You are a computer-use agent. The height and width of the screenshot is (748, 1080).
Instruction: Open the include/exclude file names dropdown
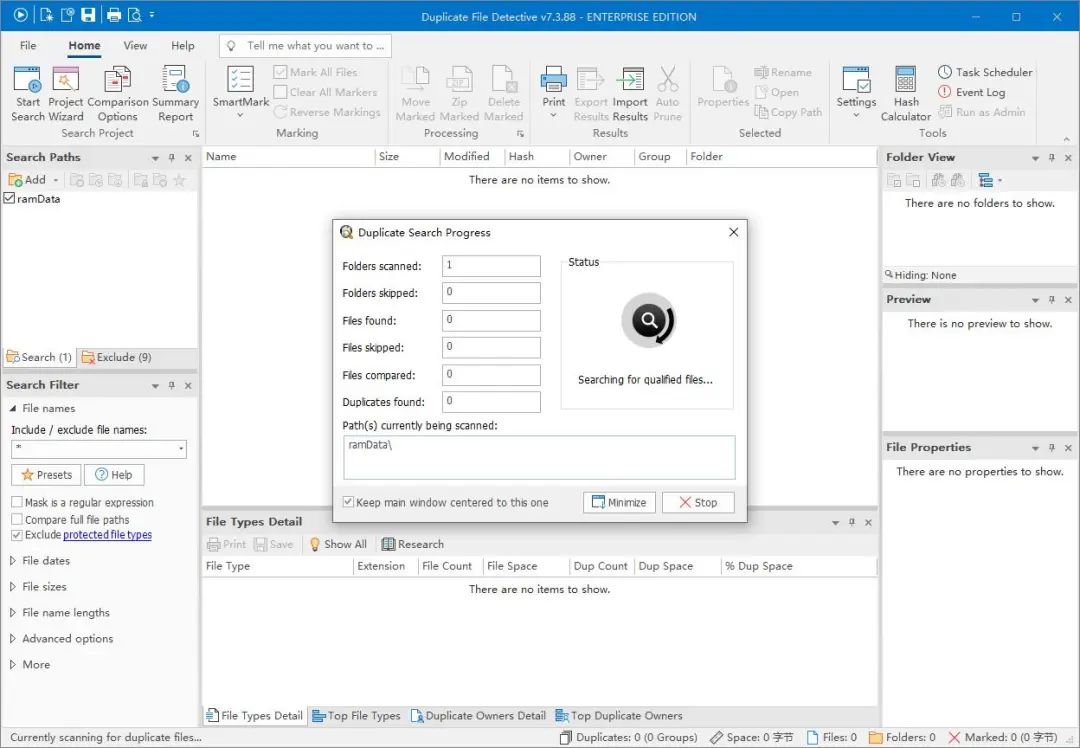point(181,449)
